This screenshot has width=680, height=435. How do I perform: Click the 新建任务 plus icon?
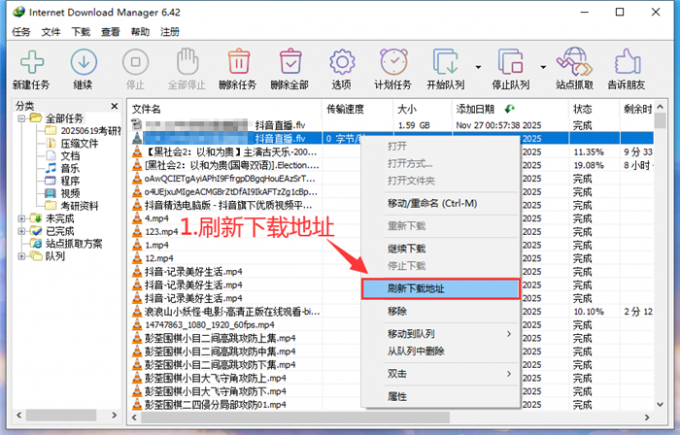pos(32,62)
